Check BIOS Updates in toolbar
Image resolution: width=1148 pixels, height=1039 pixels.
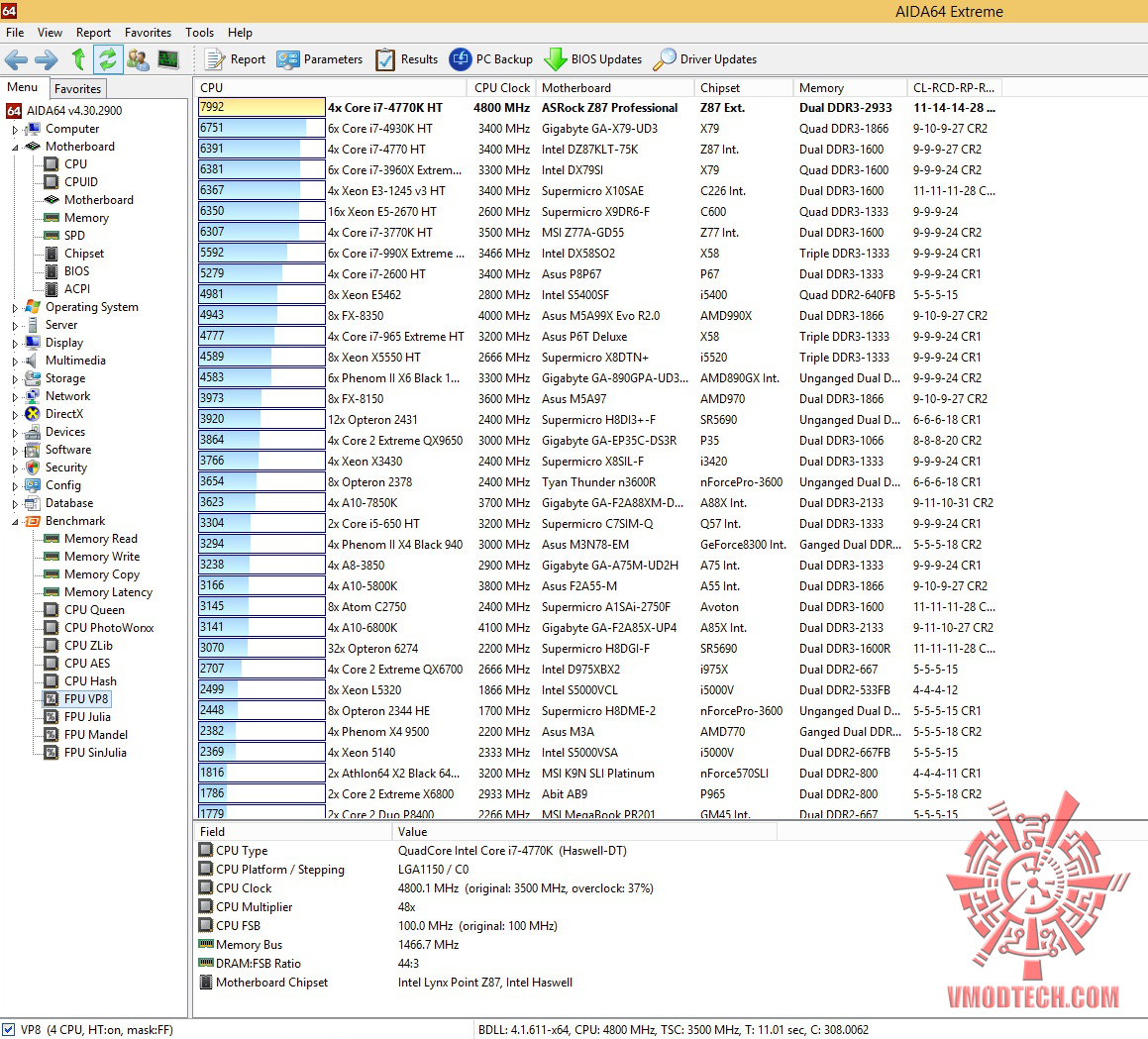593,59
